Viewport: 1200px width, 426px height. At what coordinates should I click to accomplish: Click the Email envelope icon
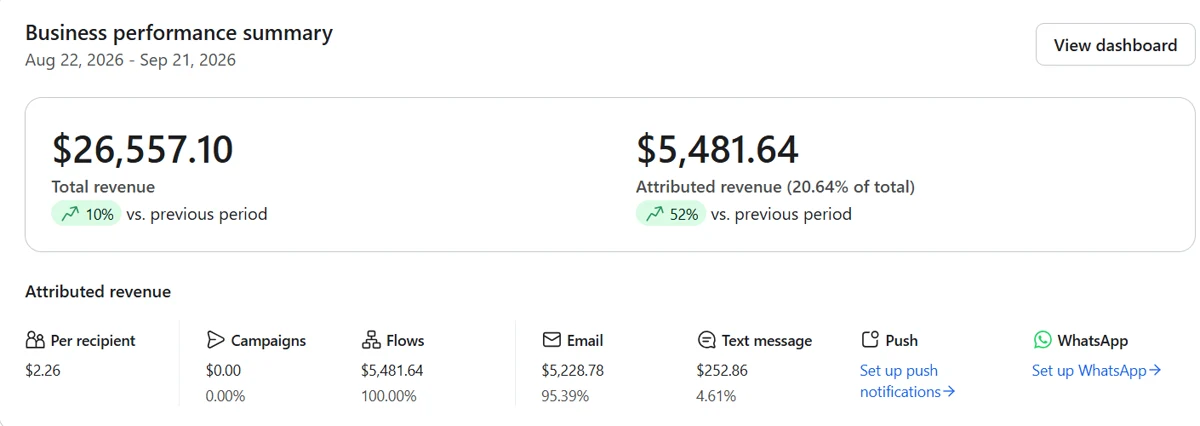click(x=551, y=340)
